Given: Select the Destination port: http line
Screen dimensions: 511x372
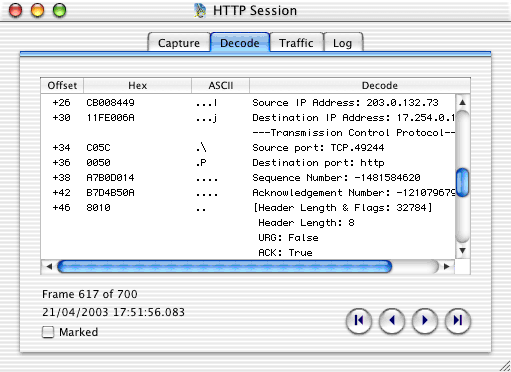Looking at the screenshot, I should click(318, 163).
